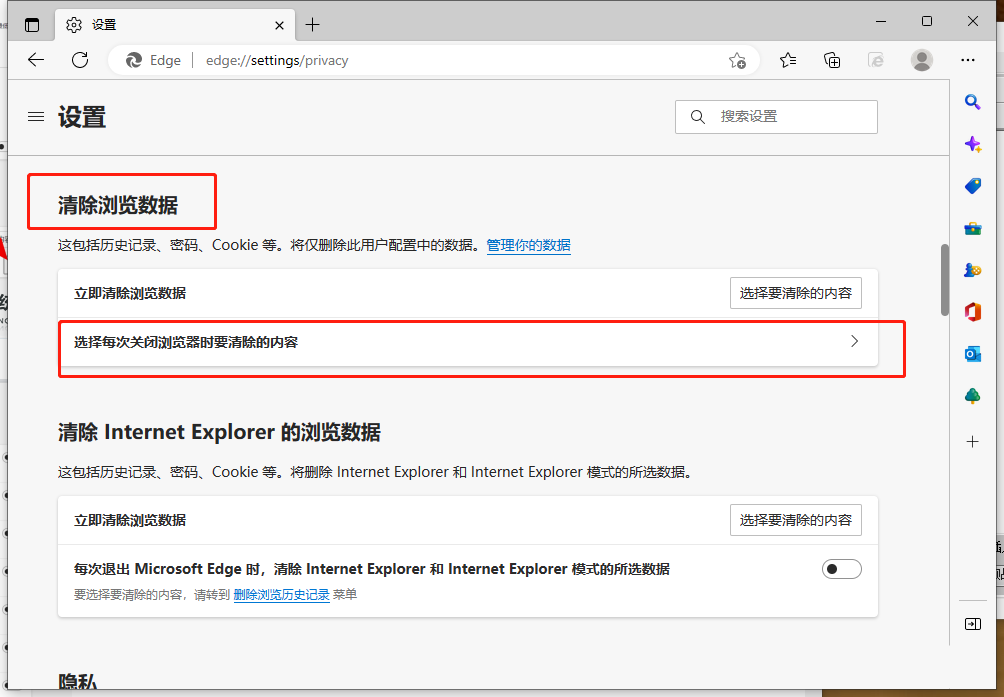The width and height of the screenshot is (1004, 697).
Task: Open the Favorites list icon
Action: click(x=788, y=60)
